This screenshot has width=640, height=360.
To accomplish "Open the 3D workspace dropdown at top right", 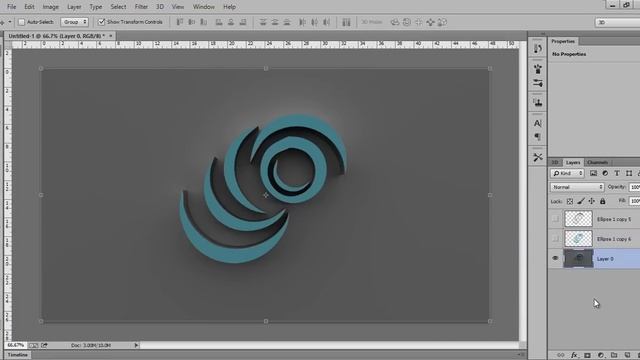I will (617, 22).
